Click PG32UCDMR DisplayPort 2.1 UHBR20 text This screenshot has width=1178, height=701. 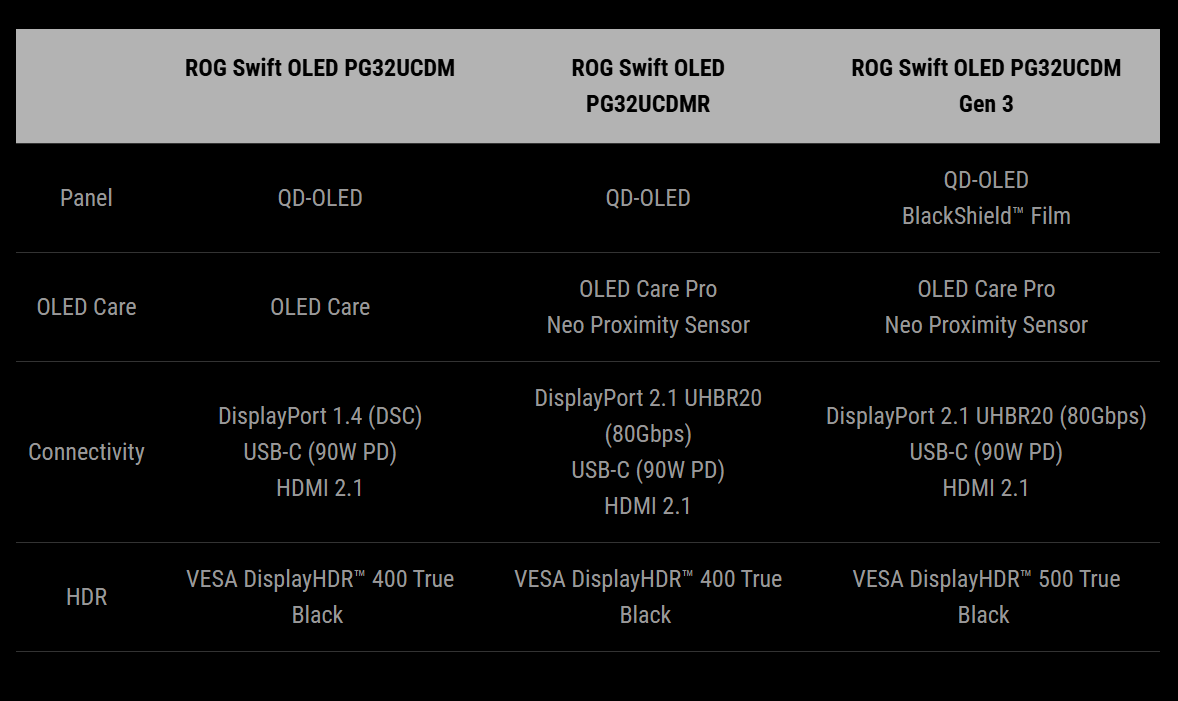[648, 398]
